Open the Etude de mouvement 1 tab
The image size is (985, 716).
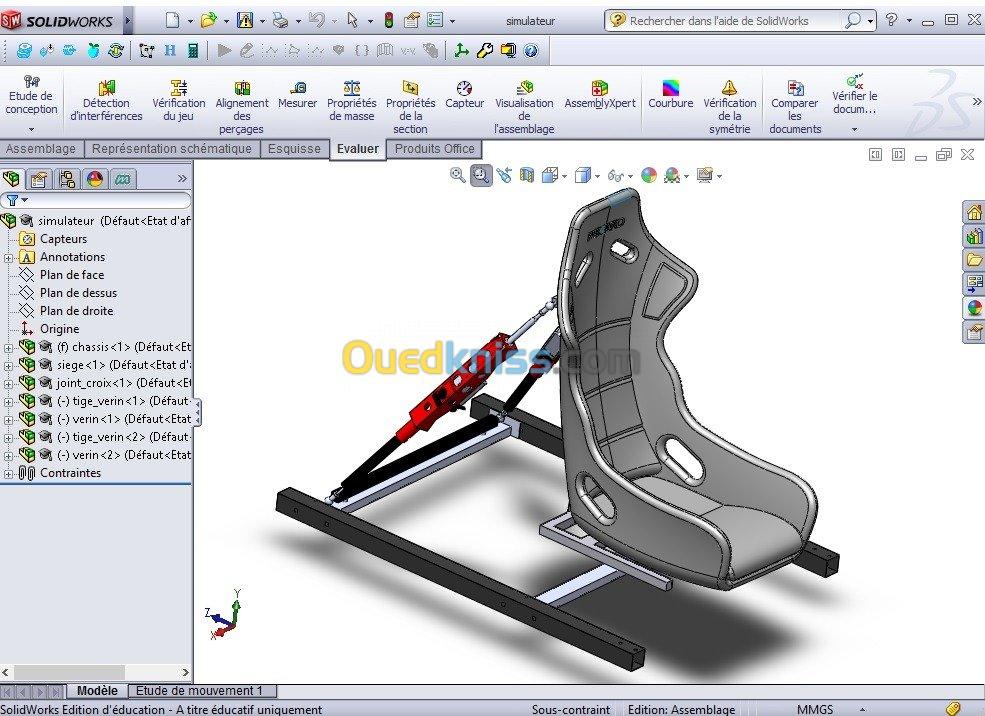point(200,690)
